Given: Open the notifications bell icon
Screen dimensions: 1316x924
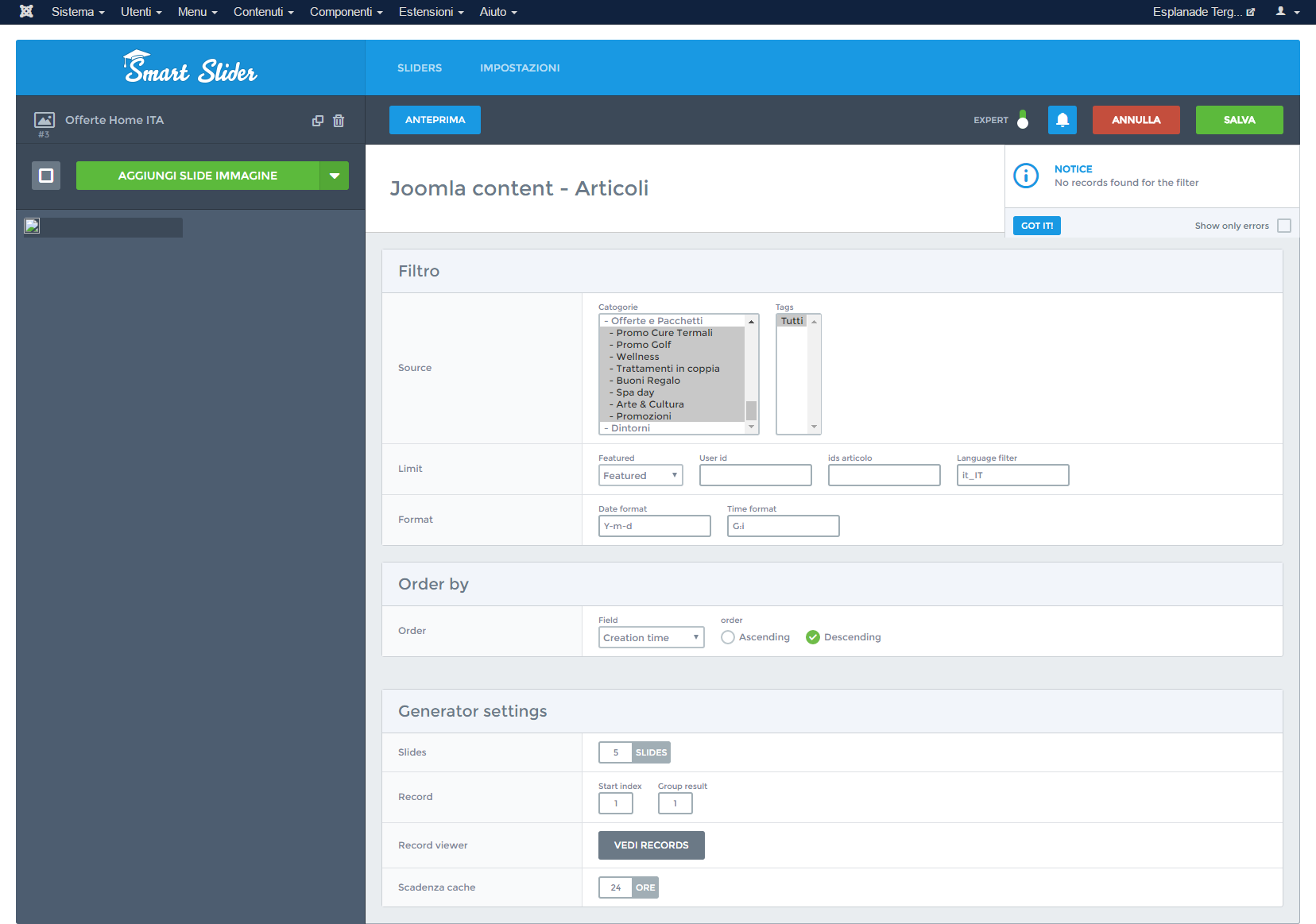Looking at the screenshot, I should click(x=1062, y=120).
